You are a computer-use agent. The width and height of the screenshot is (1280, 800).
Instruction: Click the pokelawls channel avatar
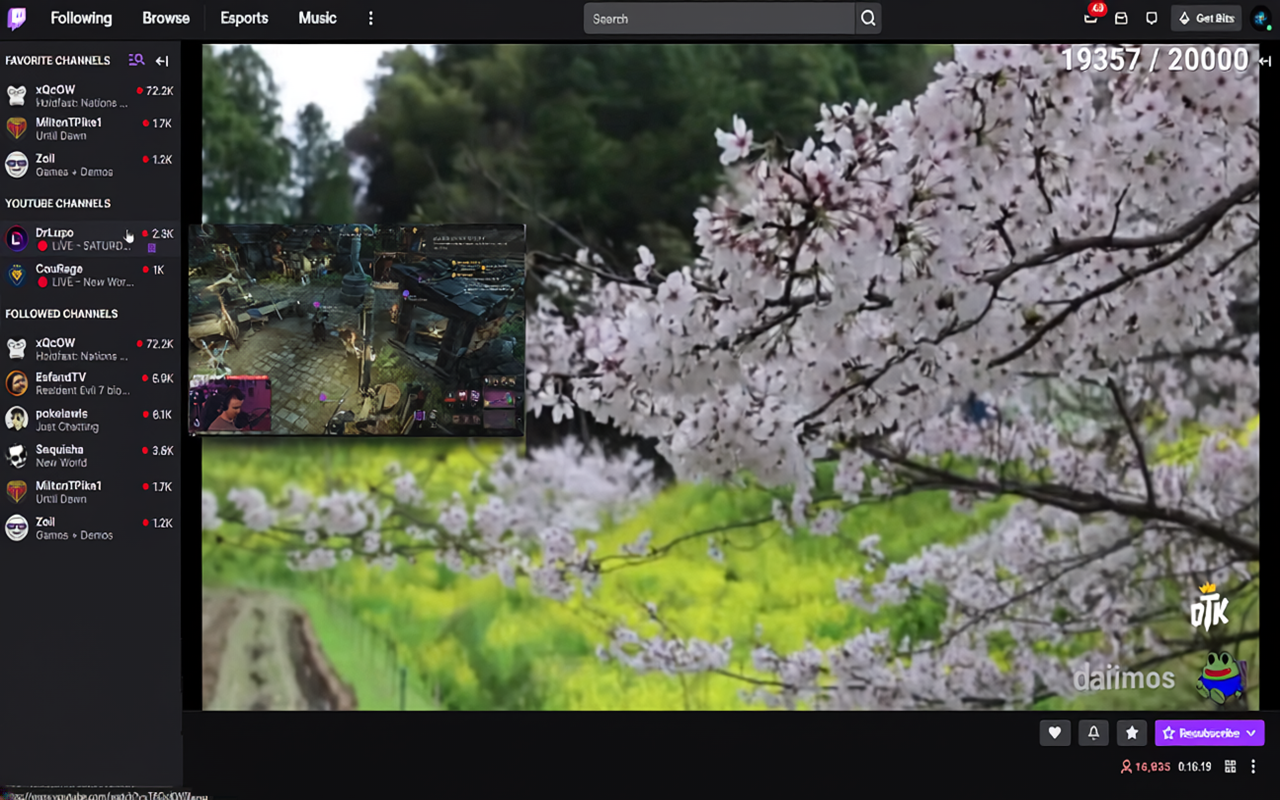17,419
